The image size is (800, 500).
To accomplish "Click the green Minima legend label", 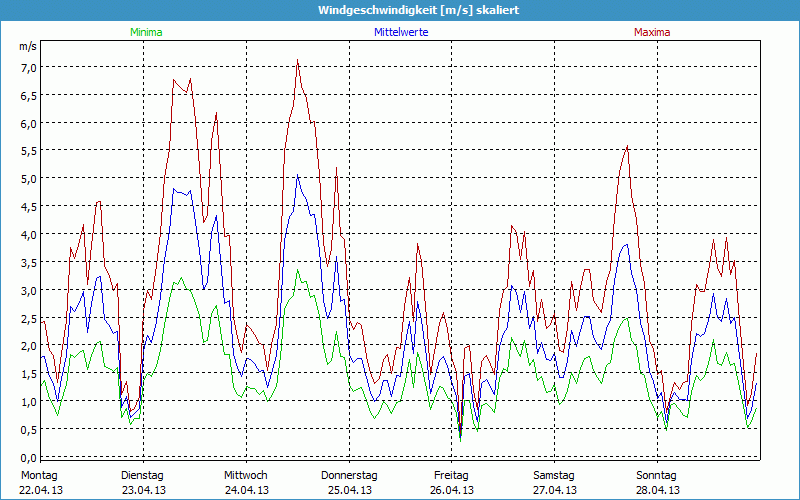I will click(x=146, y=32).
